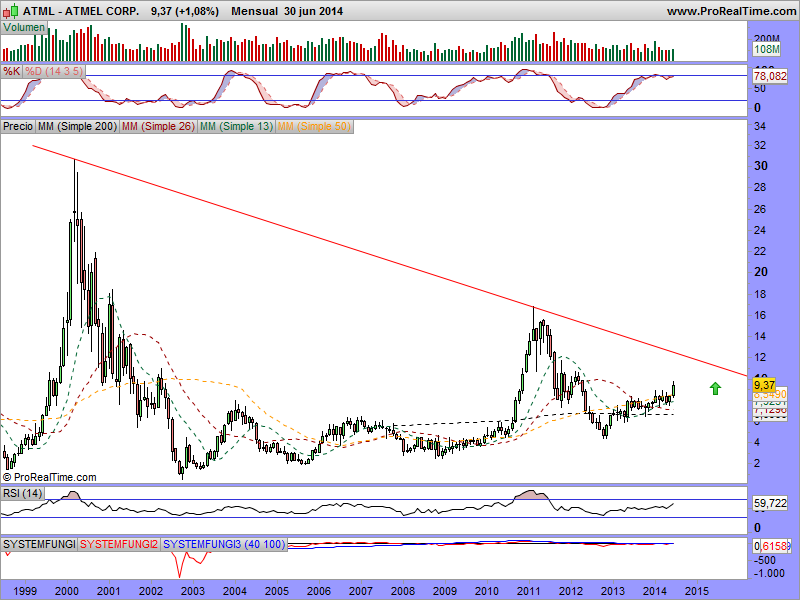Click the 2014 label on the time axis
Image resolution: width=800 pixels, height=600 pixels.
pos(655,591)
